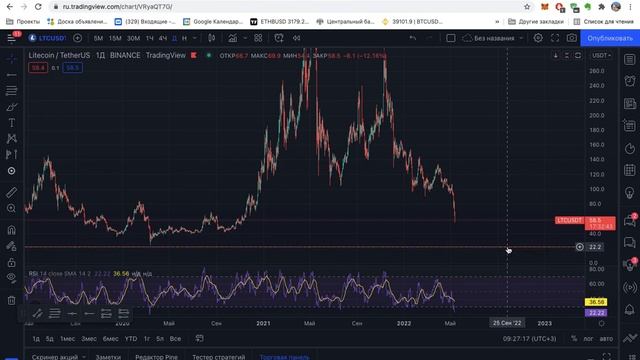640x360 pixels.
Task: Select the Fibonacci tools group in sidebar
Action: (x=11, y=91)
